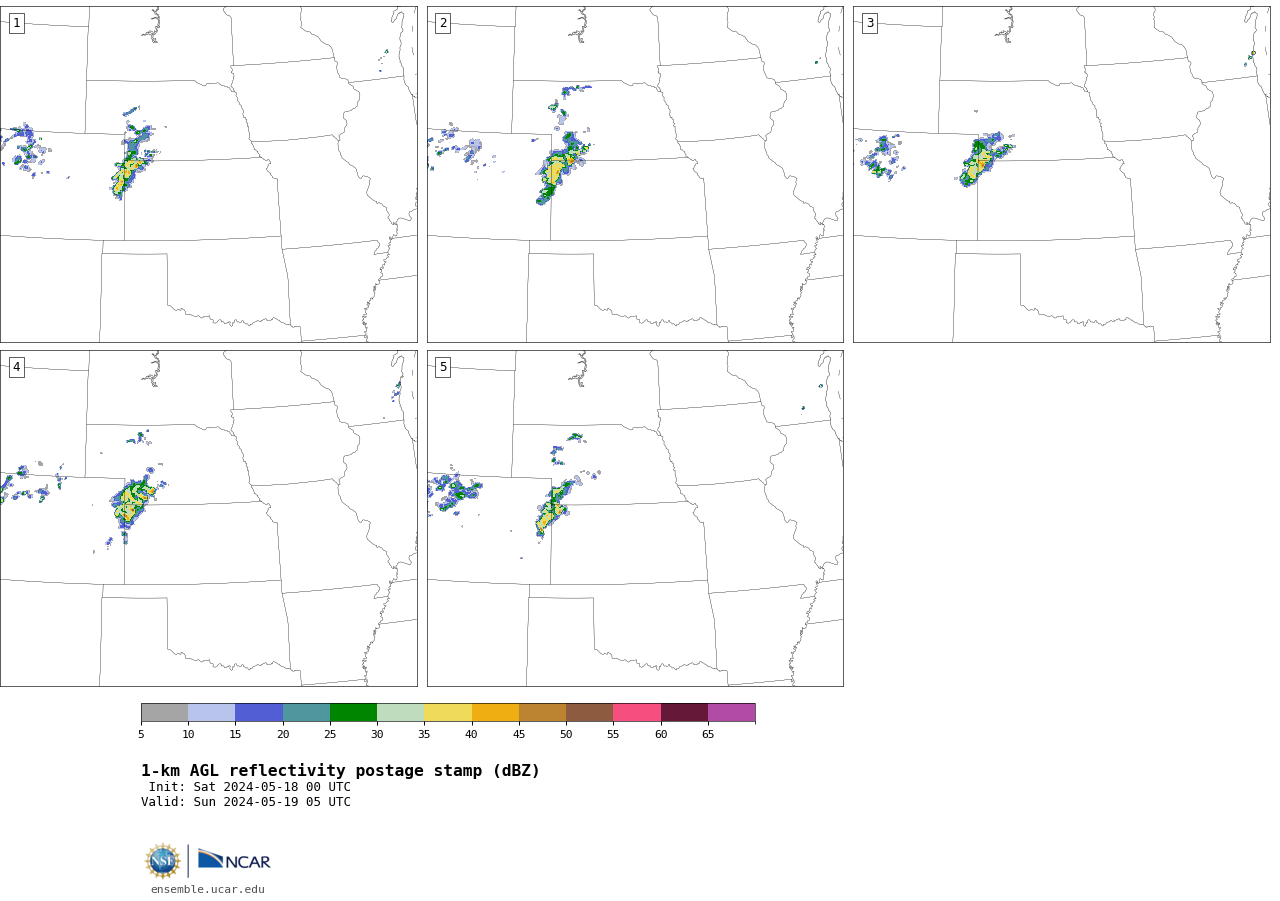Click the Valid: Sun 2024-05-19 05 UTC text

click(x=246, y=802)
